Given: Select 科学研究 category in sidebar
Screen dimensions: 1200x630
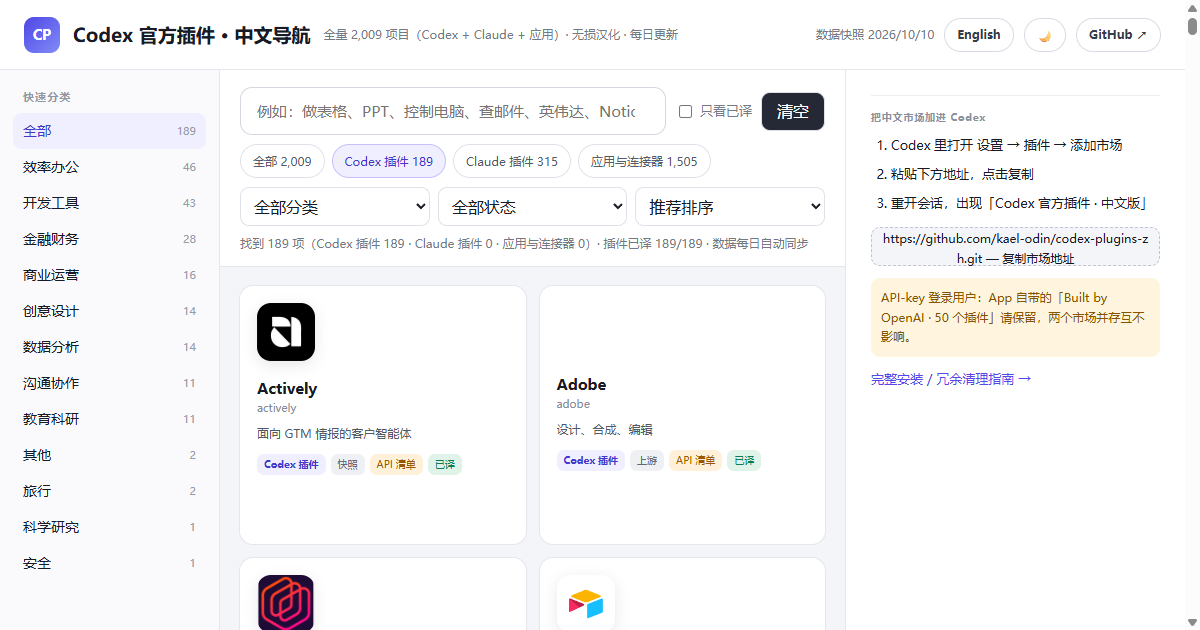Looking at the screenshot, I should (109, 527).
